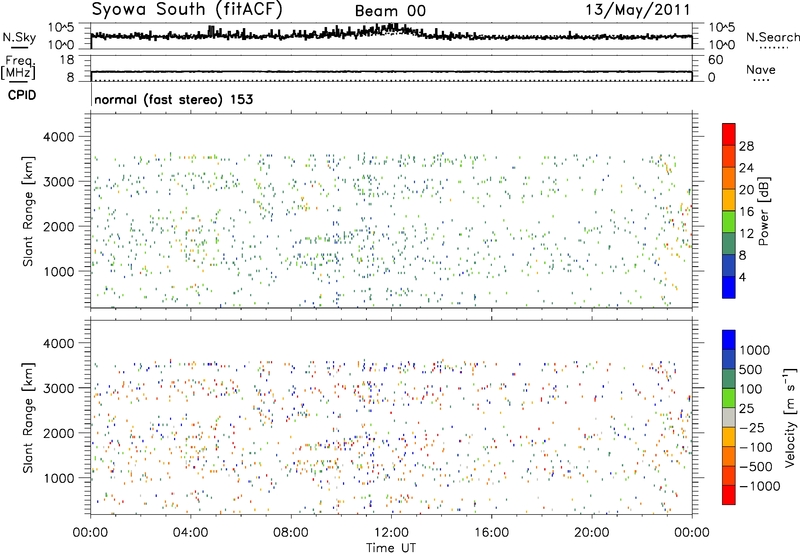Screen dimensions: 800x554
Task: Select the '4000' tick in the power panel
Action: (58, 137)
